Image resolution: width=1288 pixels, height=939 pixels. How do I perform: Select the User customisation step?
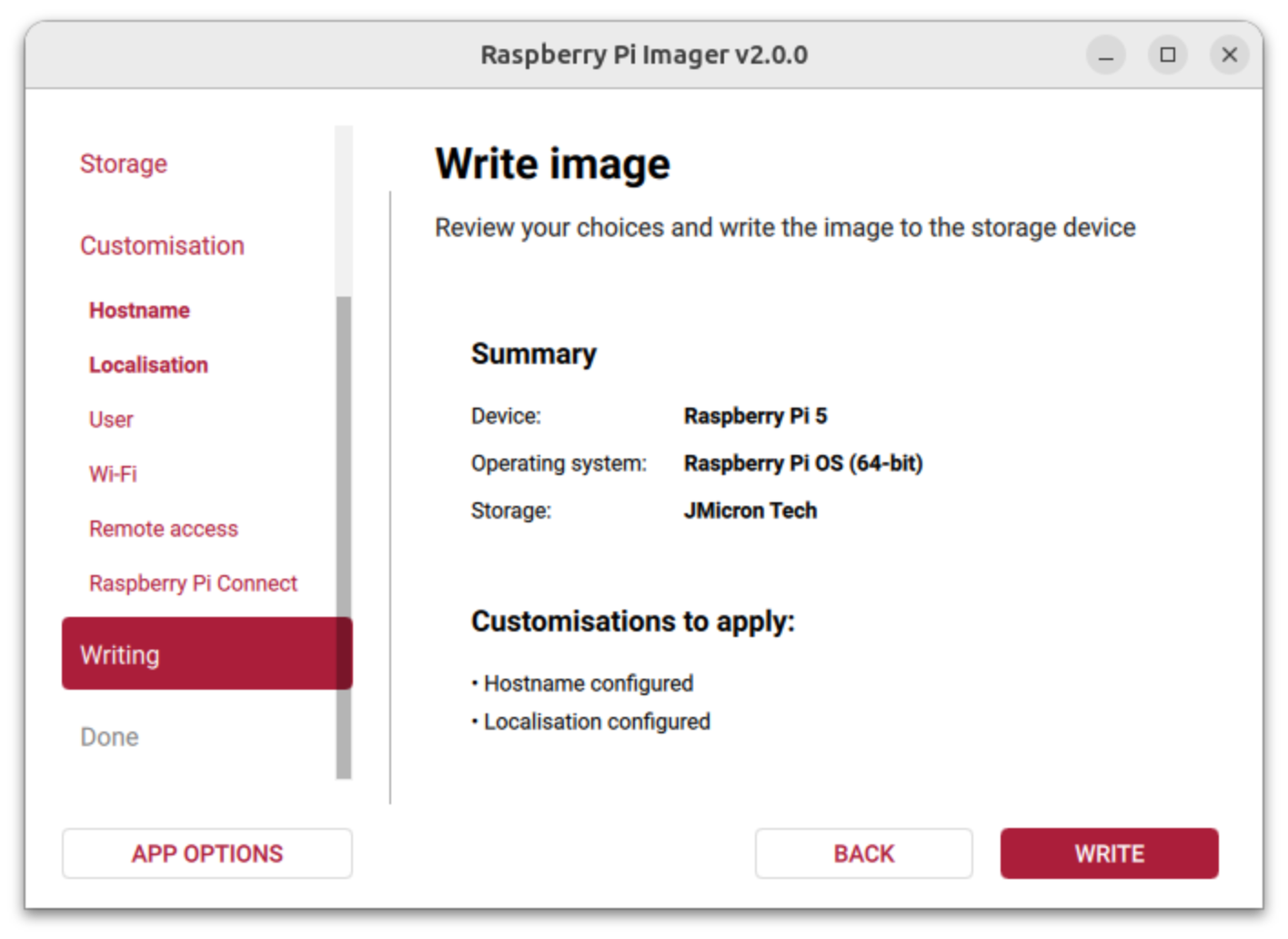[x=111, y=419]
